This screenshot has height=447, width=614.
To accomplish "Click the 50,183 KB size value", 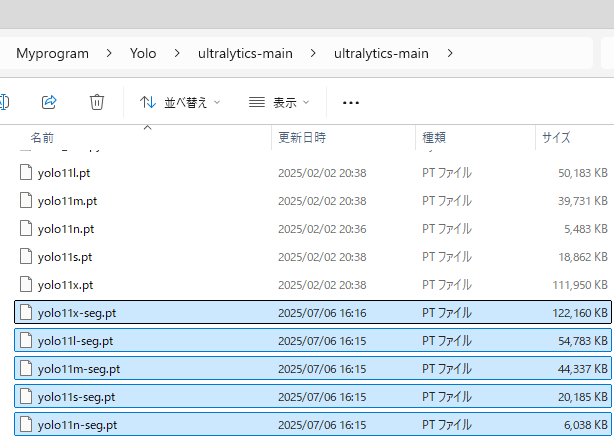I will (583, 173).
